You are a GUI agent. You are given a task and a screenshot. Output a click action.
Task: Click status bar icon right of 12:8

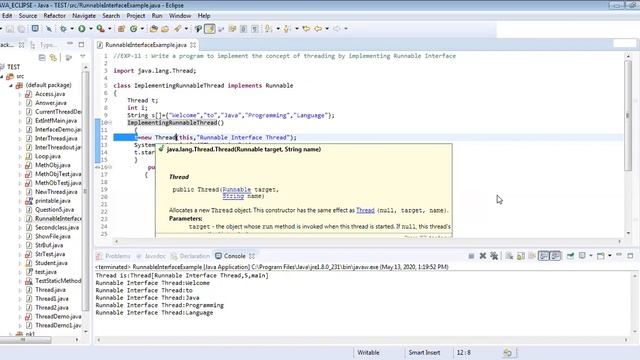507,352
